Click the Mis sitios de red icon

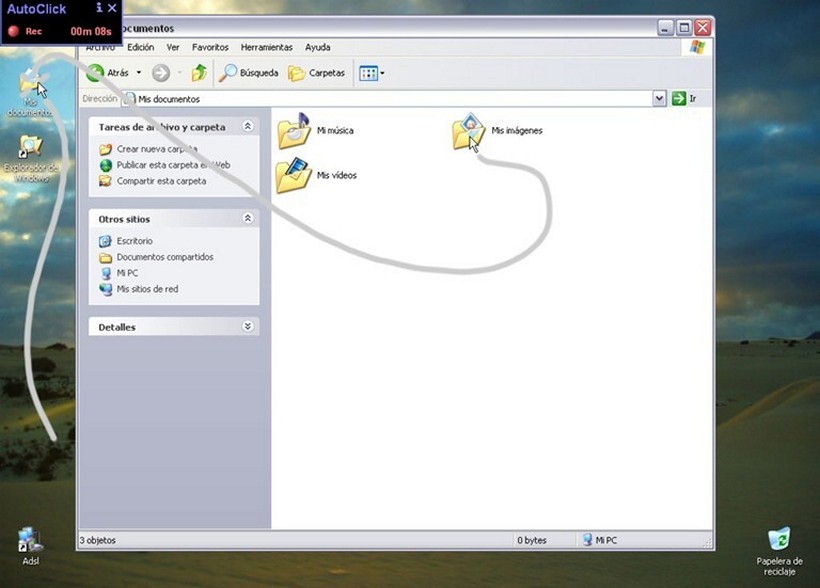click(x=106, y=289)
